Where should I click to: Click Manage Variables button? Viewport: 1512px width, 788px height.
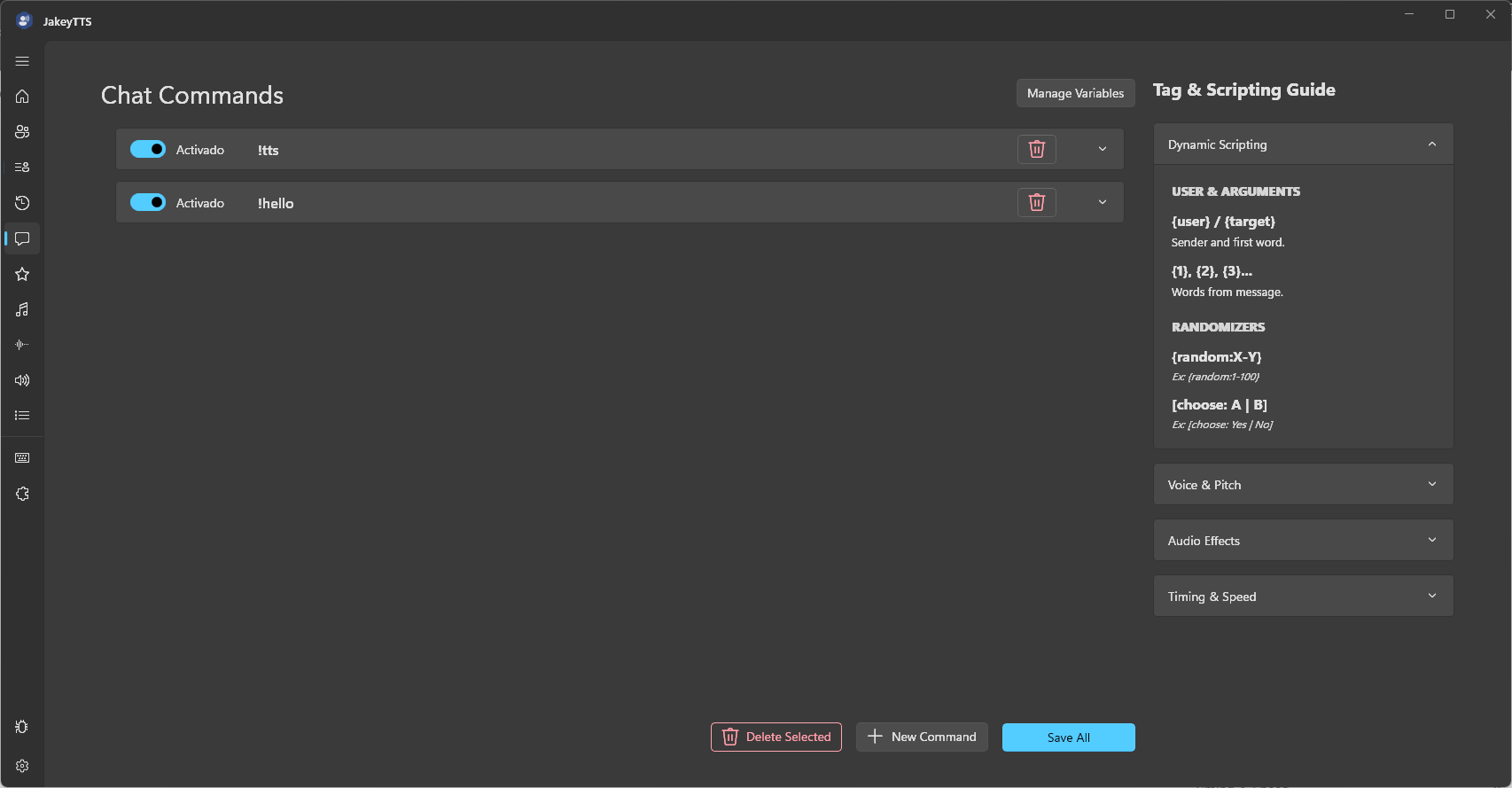click(x=1075, y=93)
